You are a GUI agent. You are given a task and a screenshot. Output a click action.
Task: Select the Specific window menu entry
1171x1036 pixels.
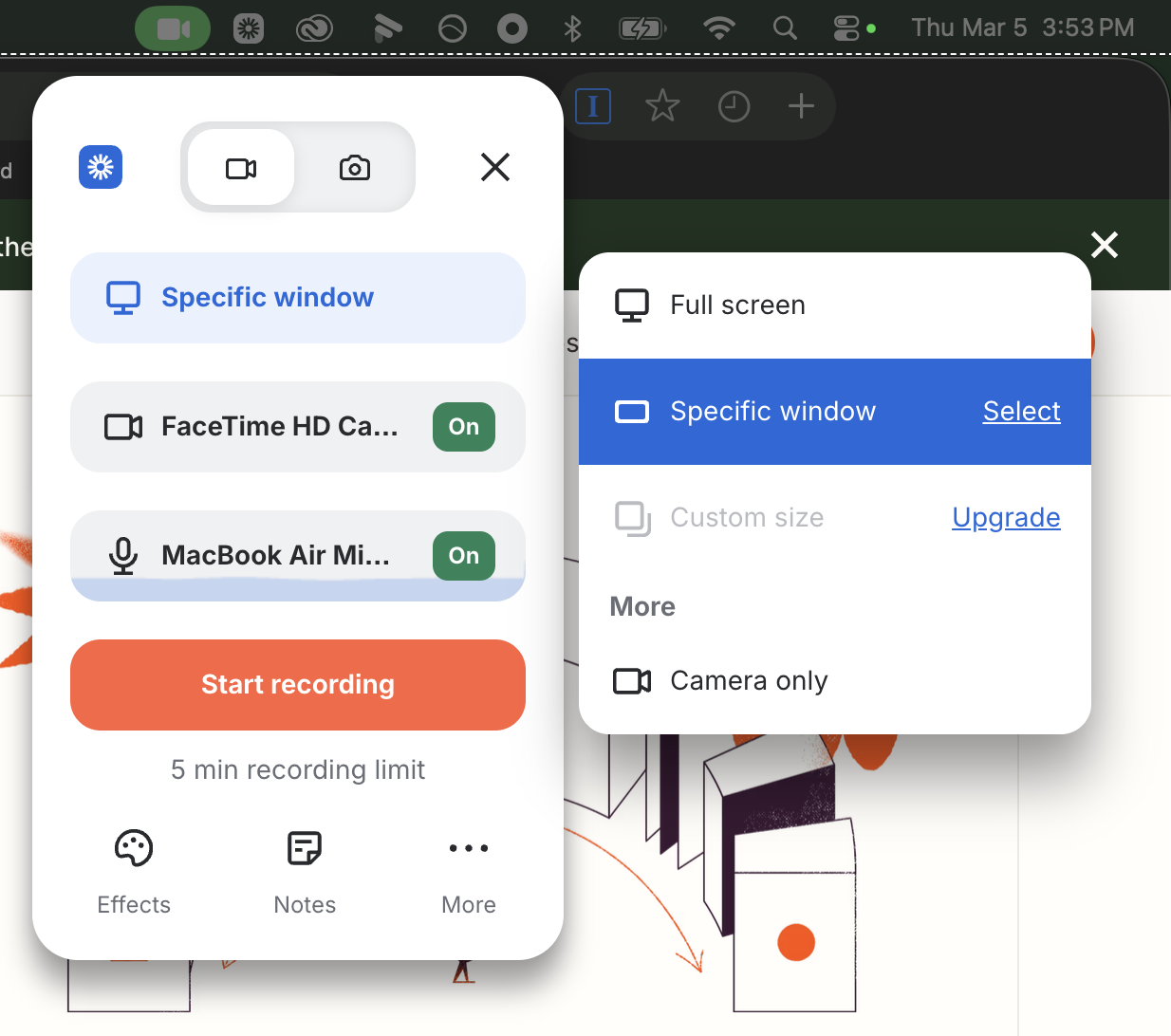pos(772,411)
